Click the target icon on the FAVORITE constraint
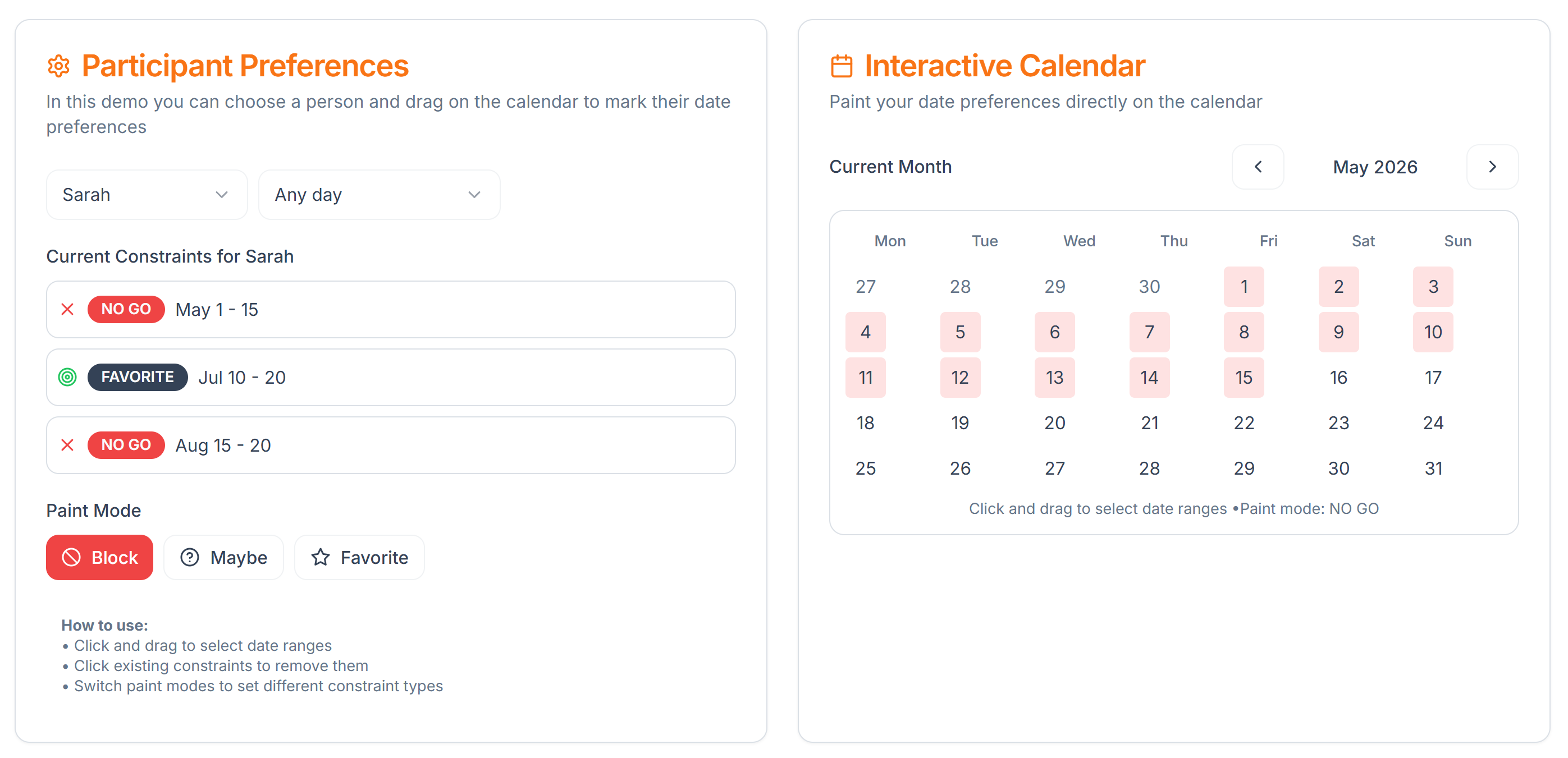This screenshot has width=1568, height=758. 67,377
